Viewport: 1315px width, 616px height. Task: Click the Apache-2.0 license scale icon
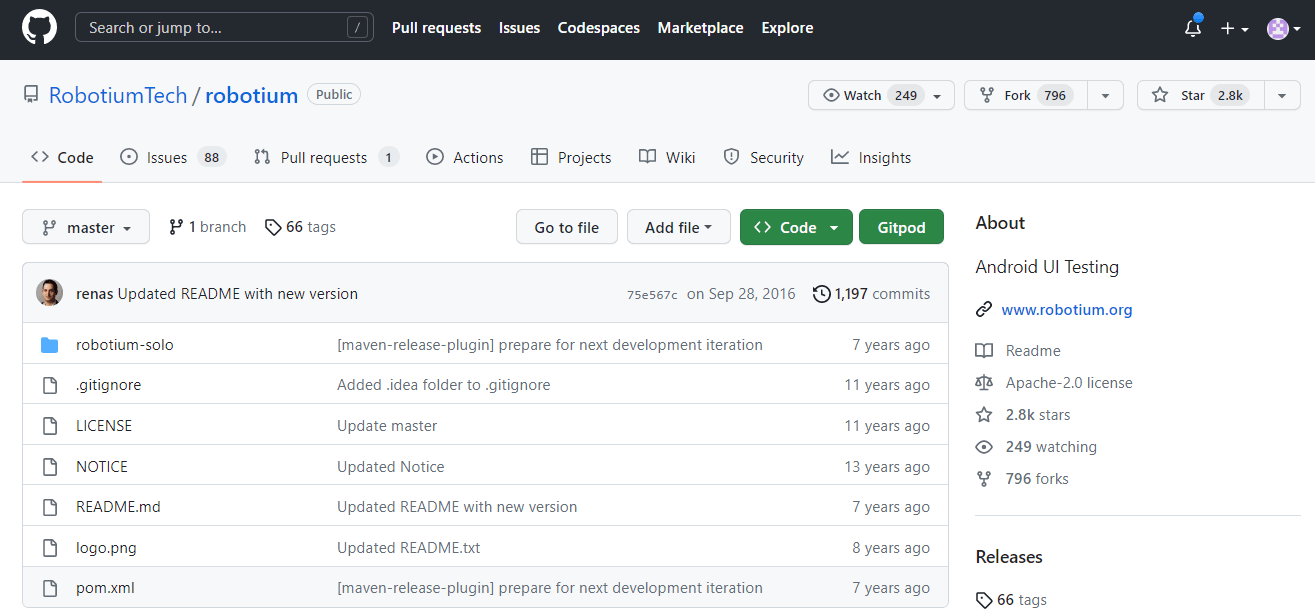click(984, 383)
